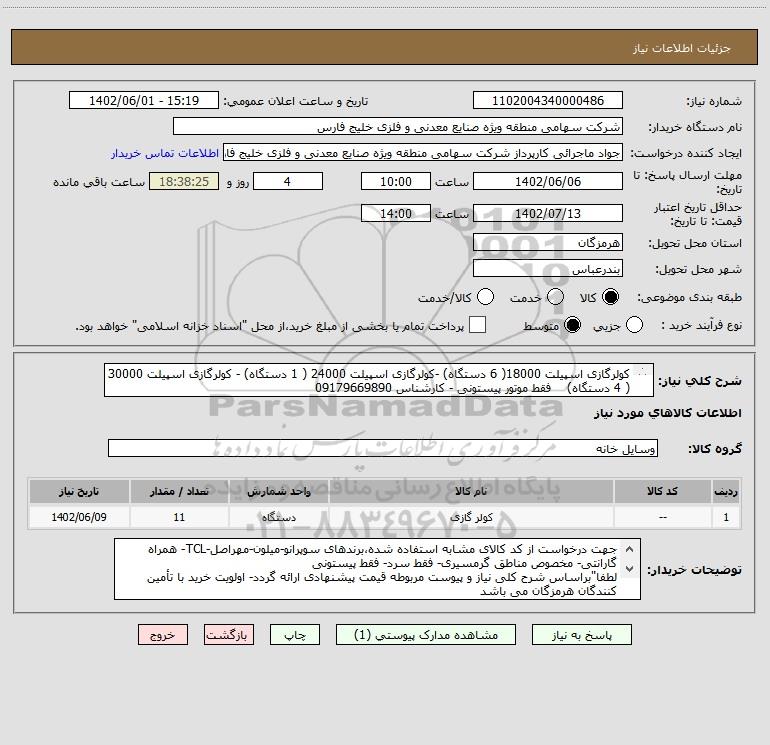
Task: Click the price validity date 1402/07/13
Action: [548, 214]
